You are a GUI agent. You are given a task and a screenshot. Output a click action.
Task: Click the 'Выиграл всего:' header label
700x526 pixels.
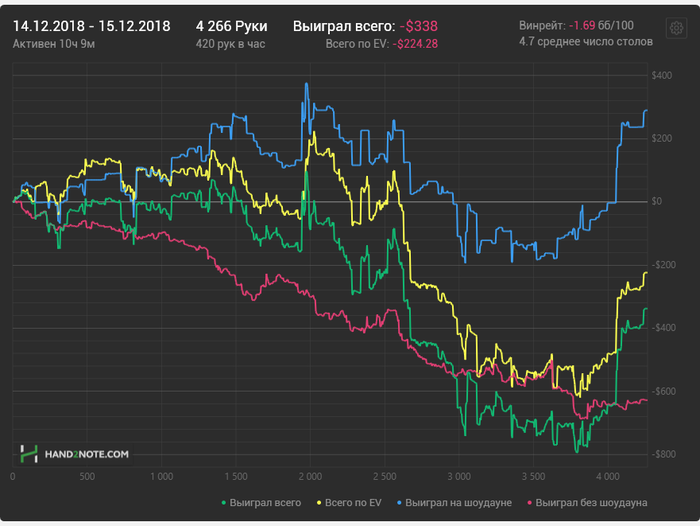pos(344,26)
